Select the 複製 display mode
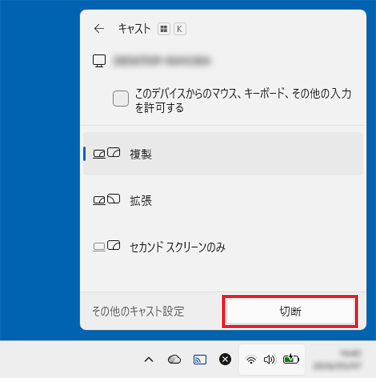This screenshot has width=376, height=378. pyautogui.click(x=223, y=154)
